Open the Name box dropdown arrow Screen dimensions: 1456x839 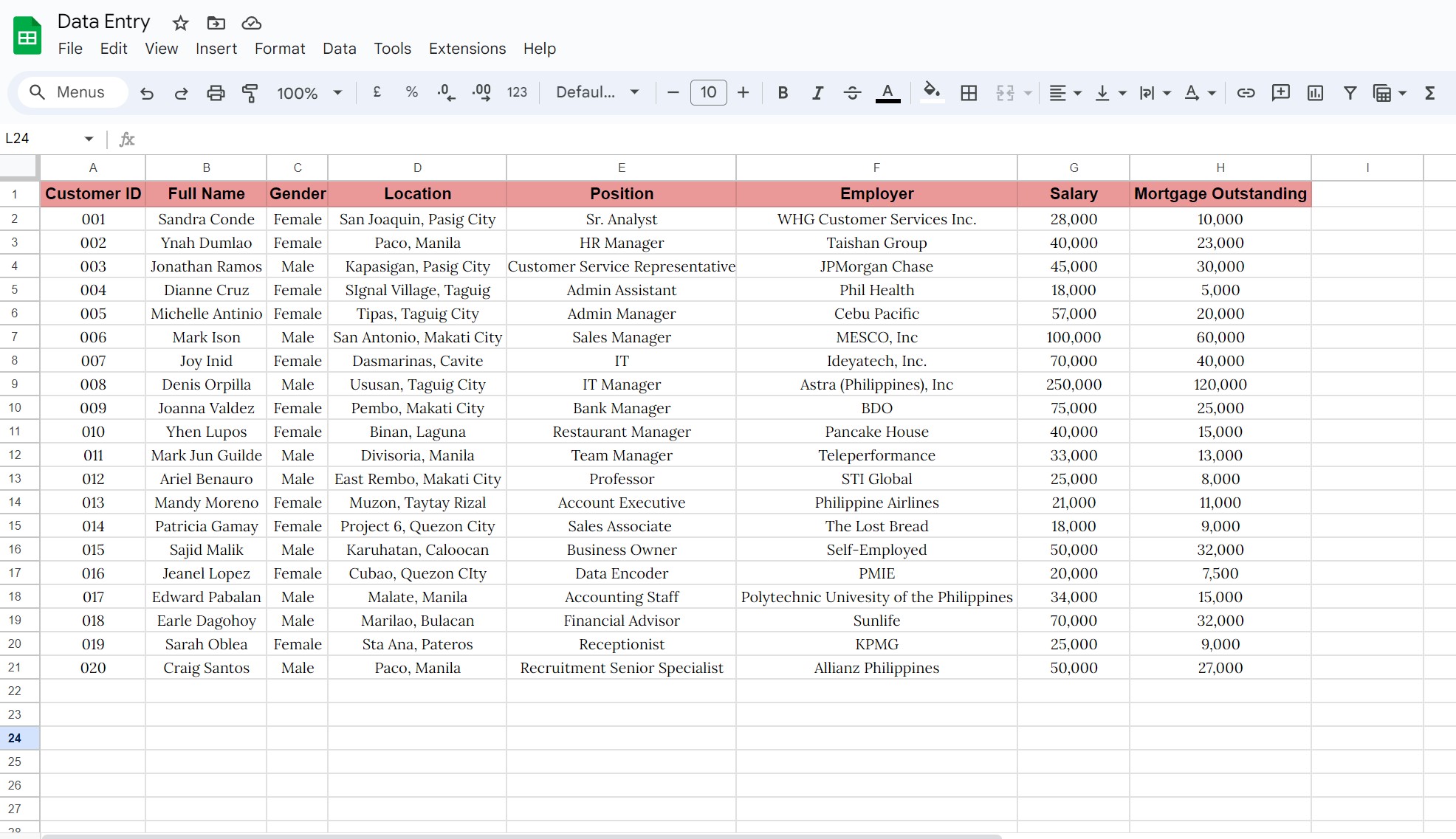(x=89, y=139)
